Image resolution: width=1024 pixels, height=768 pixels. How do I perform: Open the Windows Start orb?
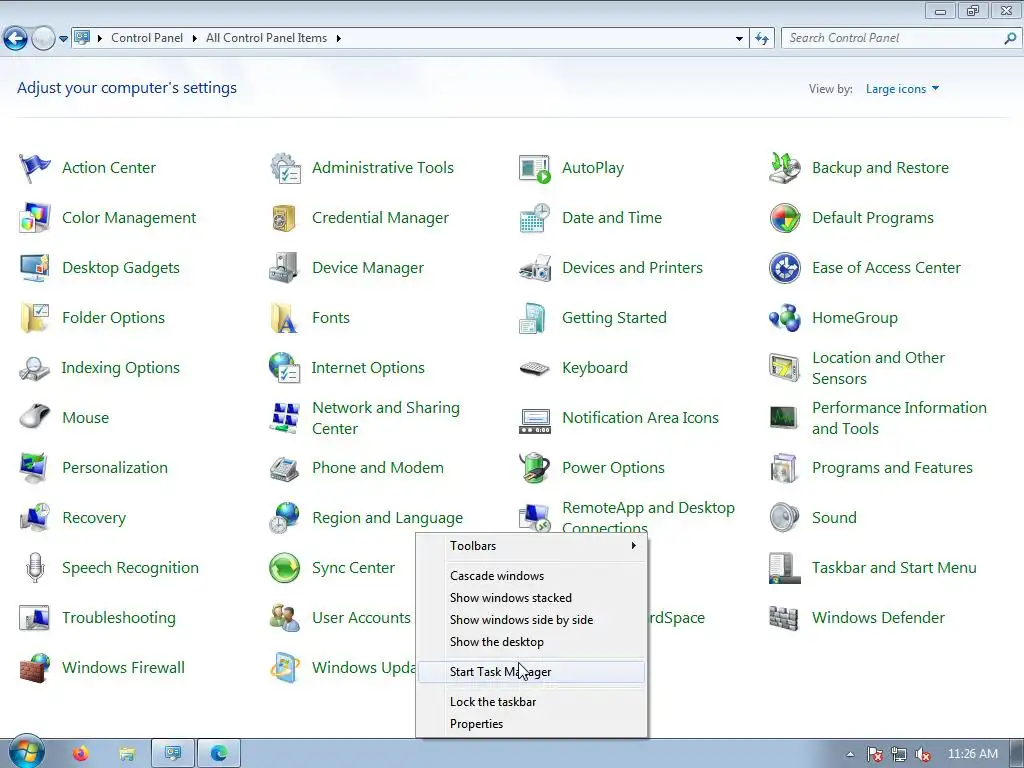point(25,752)
